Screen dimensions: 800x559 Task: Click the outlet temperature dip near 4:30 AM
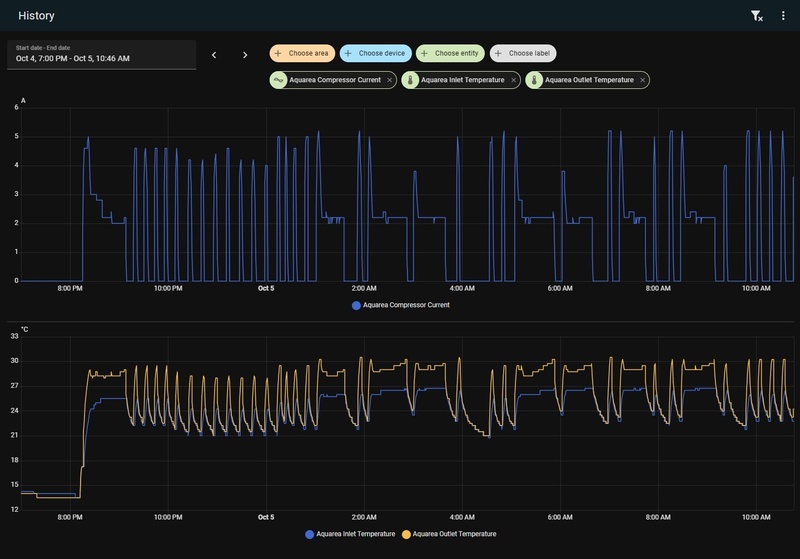(x=488, y=436)
